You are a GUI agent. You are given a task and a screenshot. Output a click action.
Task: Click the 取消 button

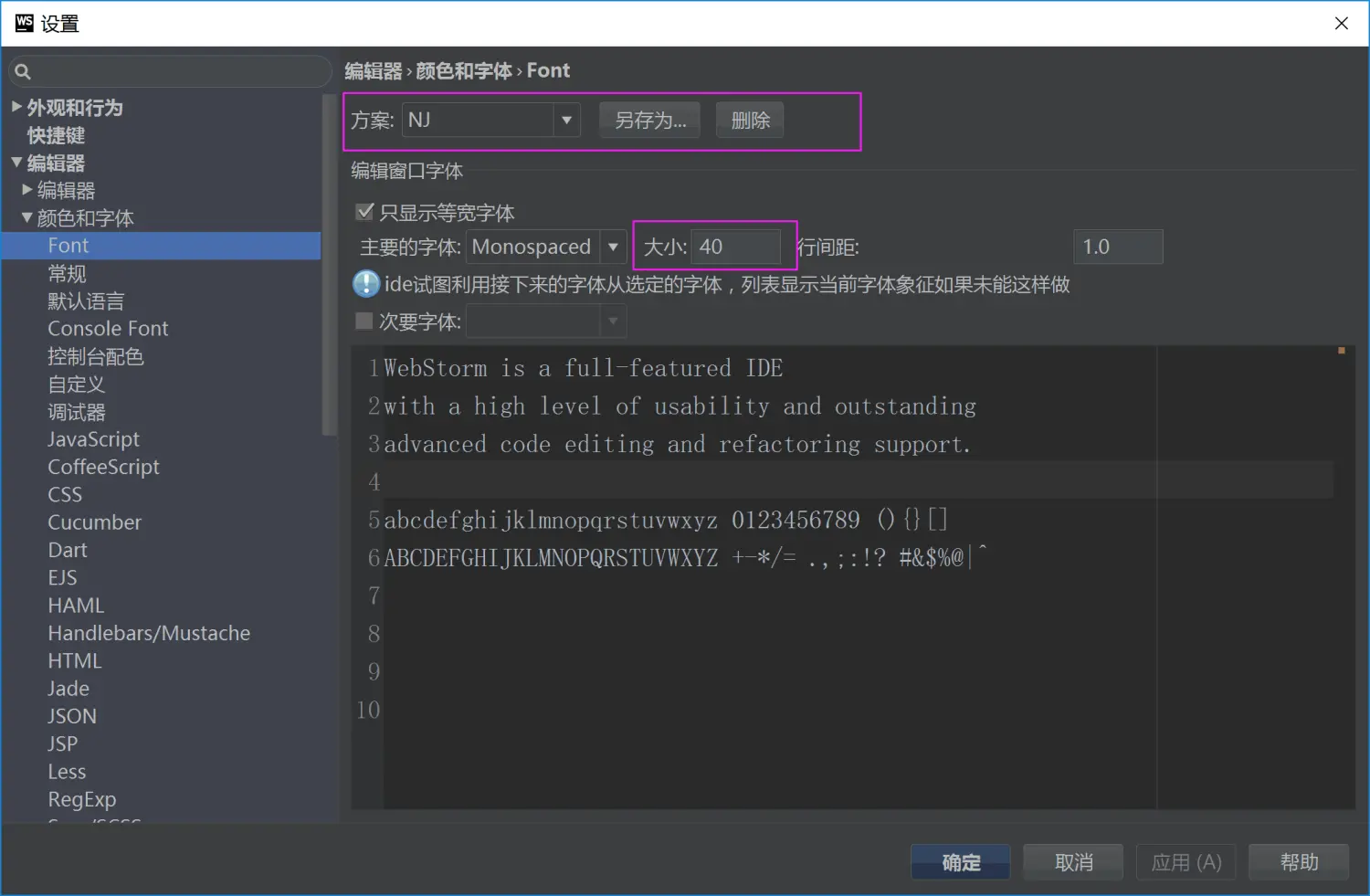coord(1073,862)
